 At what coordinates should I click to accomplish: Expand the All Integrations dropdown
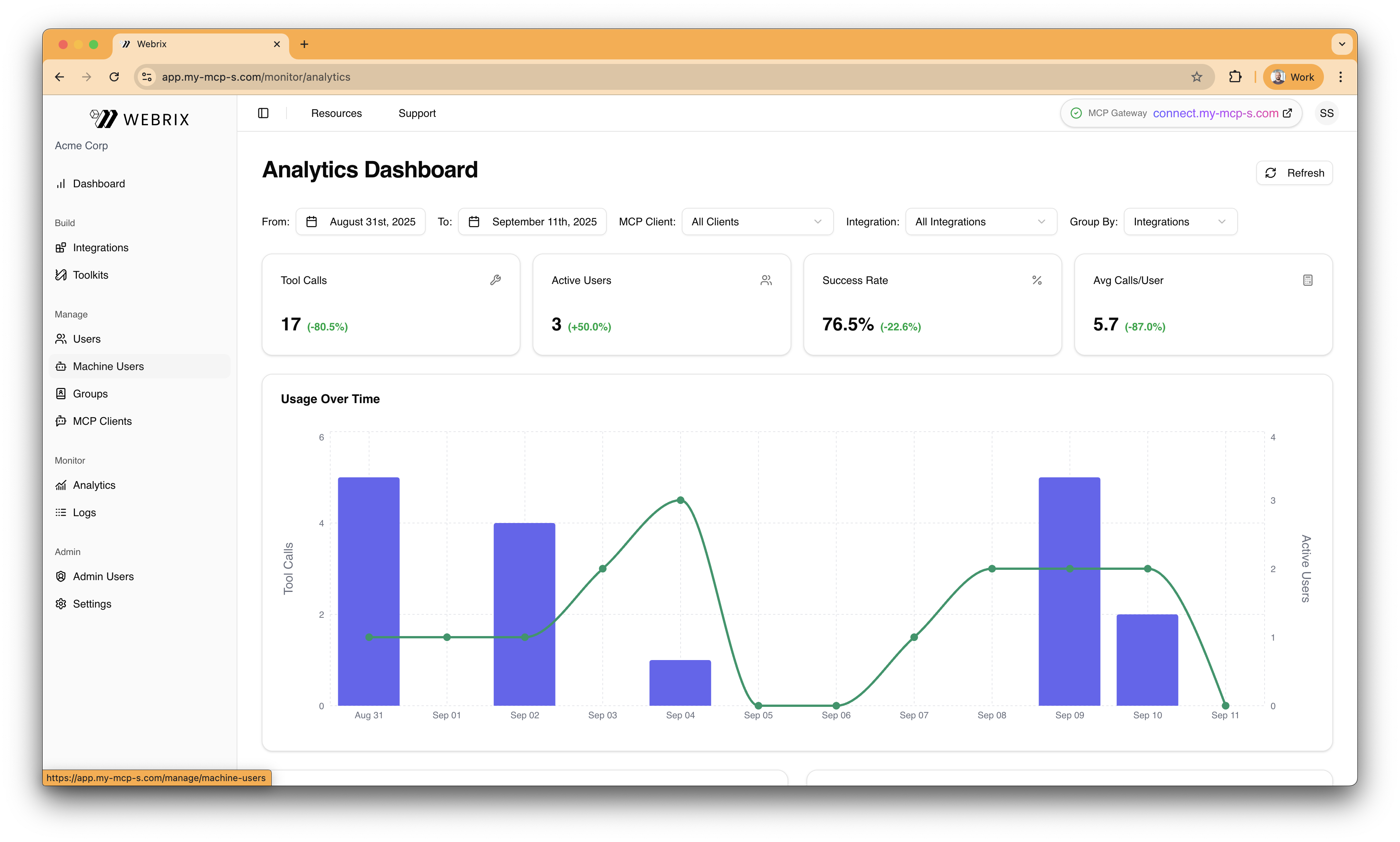pos(980,222)
